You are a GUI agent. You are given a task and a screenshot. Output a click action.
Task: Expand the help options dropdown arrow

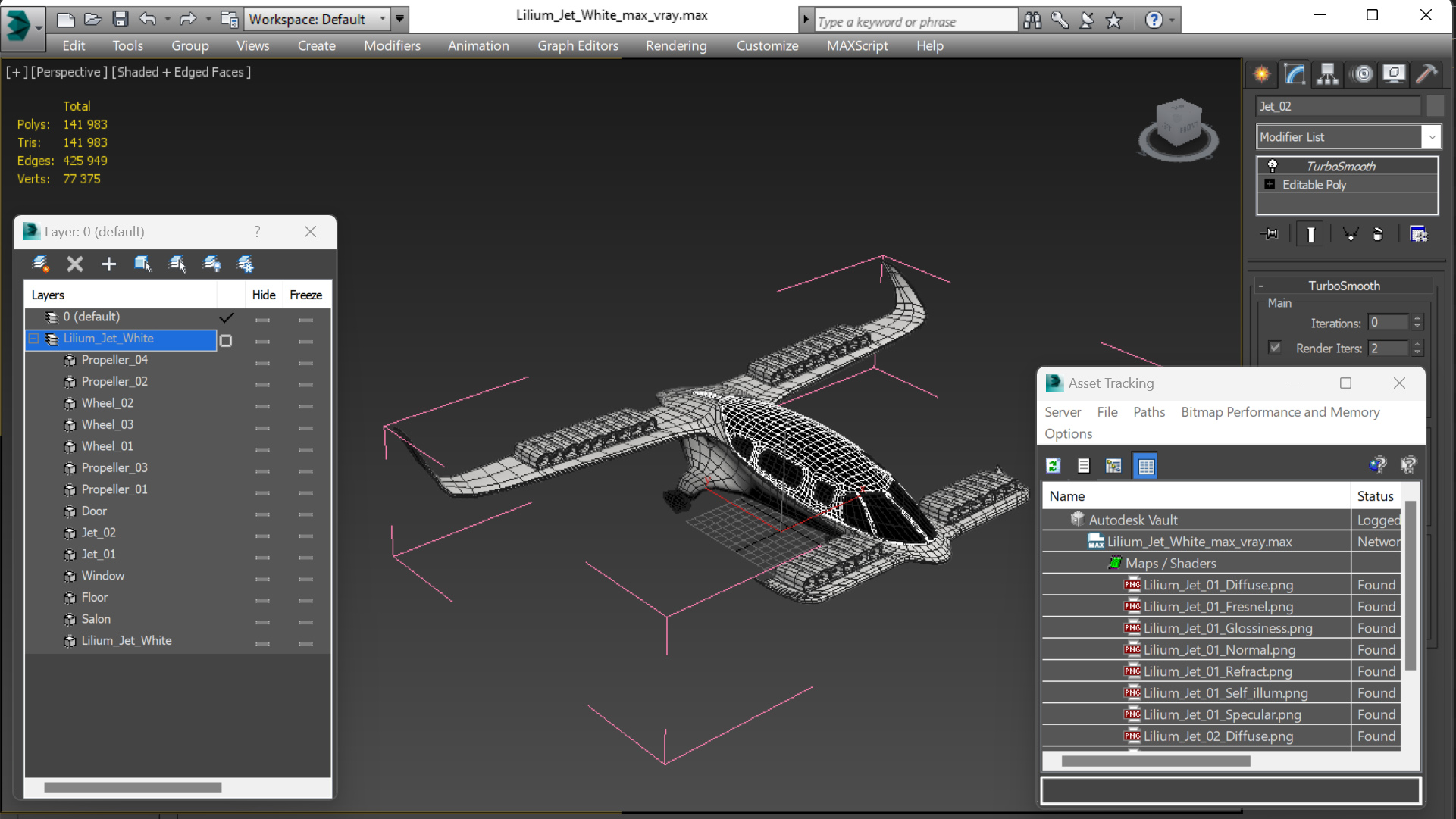pyautogui.click(x=1172, y=20)
